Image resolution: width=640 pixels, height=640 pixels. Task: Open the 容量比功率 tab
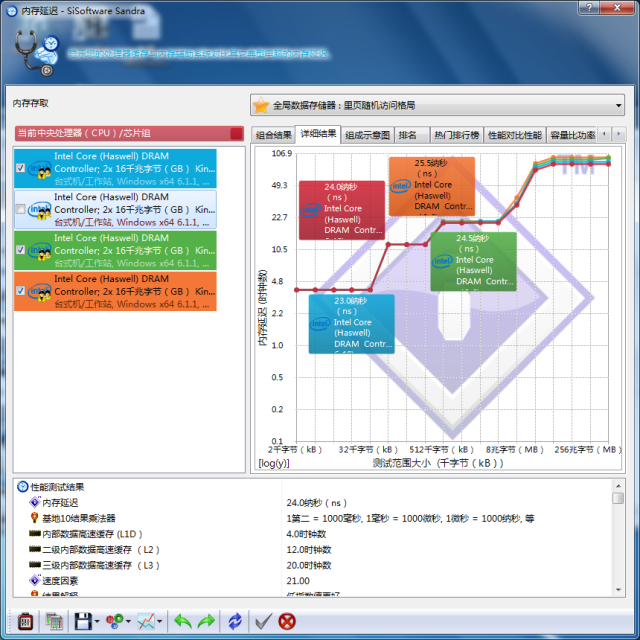click(572, 135)
